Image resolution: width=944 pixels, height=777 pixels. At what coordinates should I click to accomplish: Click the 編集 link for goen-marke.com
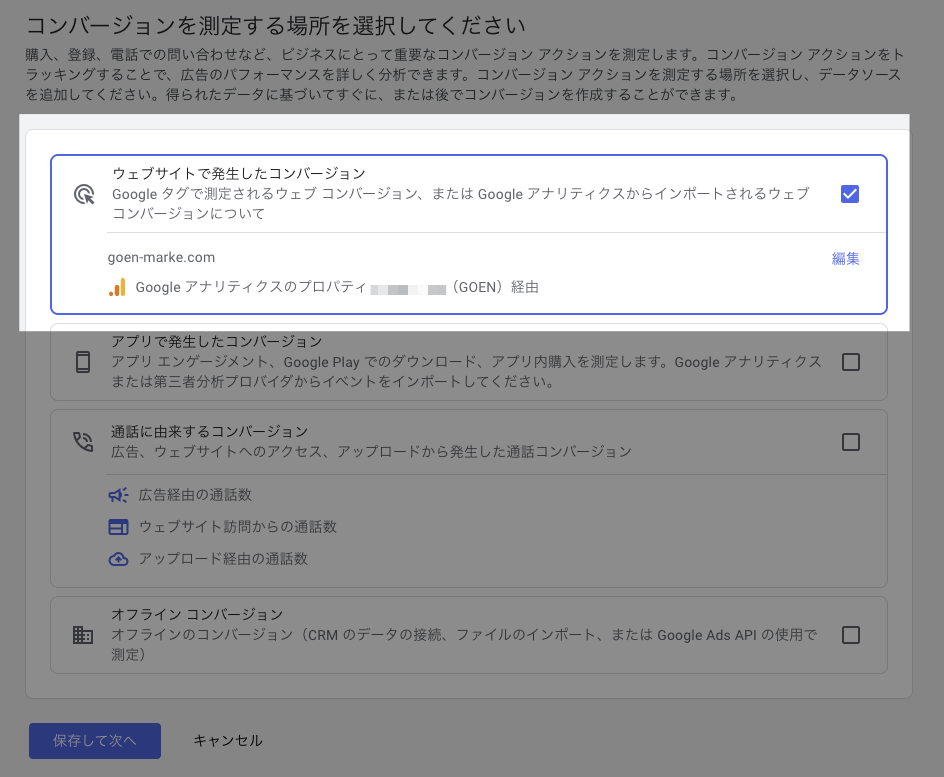[845, 258]
